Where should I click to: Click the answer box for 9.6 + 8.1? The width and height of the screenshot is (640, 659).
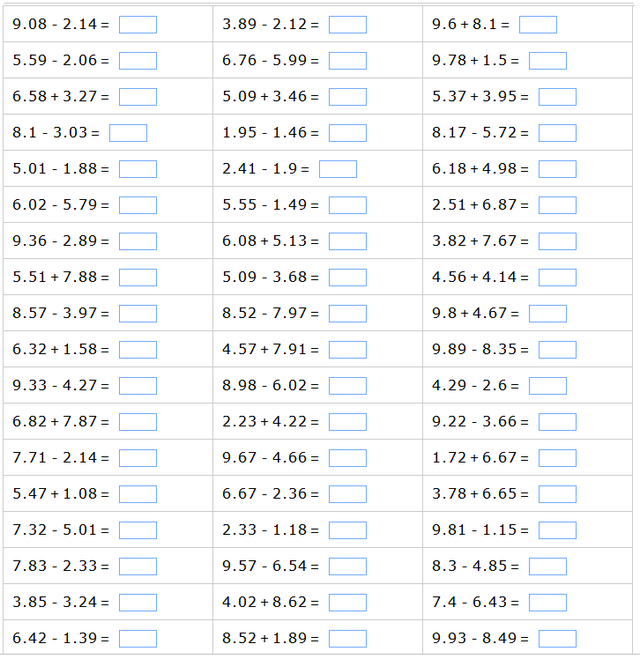(x=538, y=24)
